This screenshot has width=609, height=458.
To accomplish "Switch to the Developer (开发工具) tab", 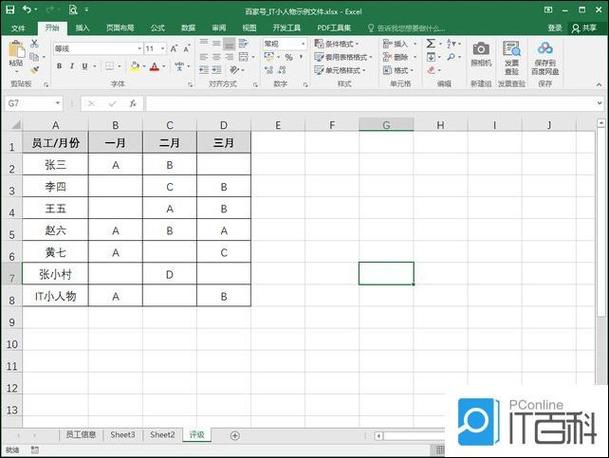I will click(287, 28).
